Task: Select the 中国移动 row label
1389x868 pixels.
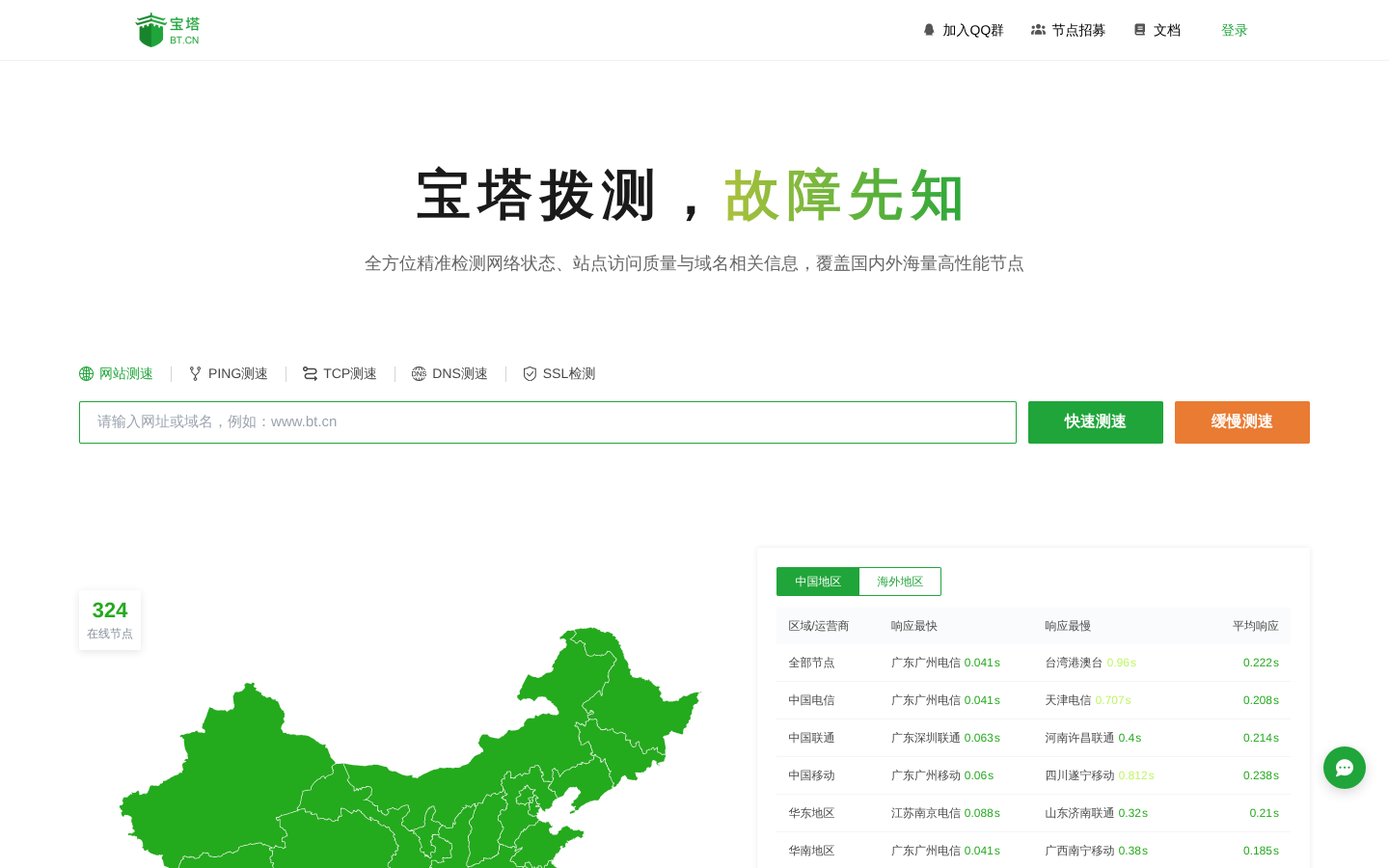Action: pos(811,775)
